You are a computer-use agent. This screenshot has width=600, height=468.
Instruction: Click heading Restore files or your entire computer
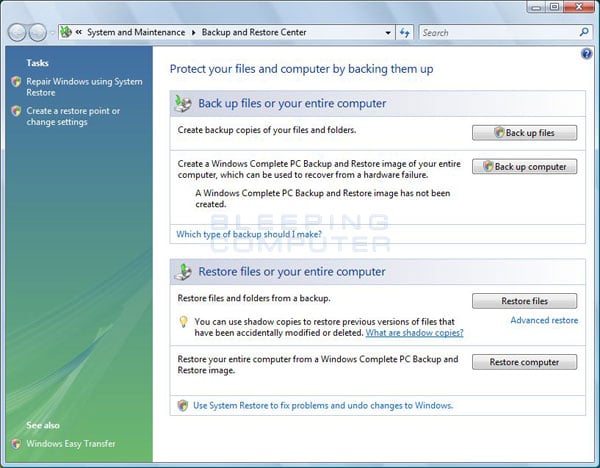tap(292, 272)
